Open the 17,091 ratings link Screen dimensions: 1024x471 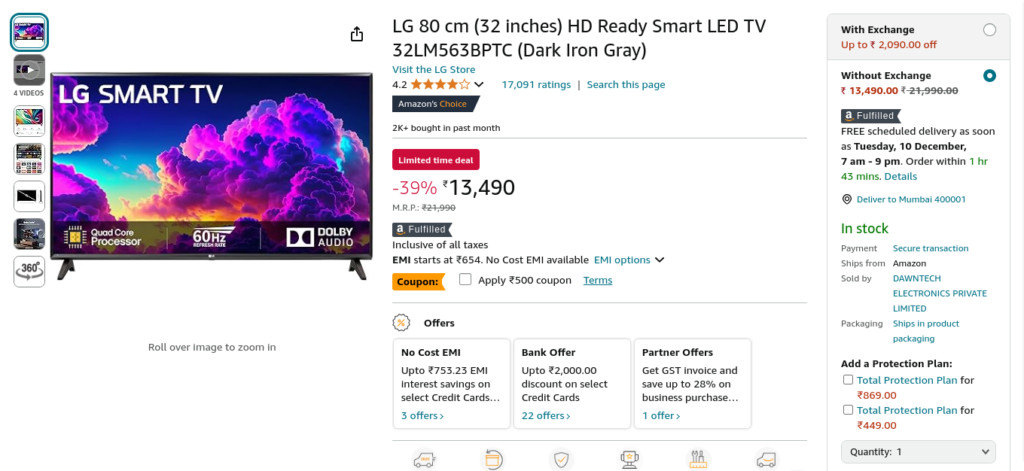[536, 84]
